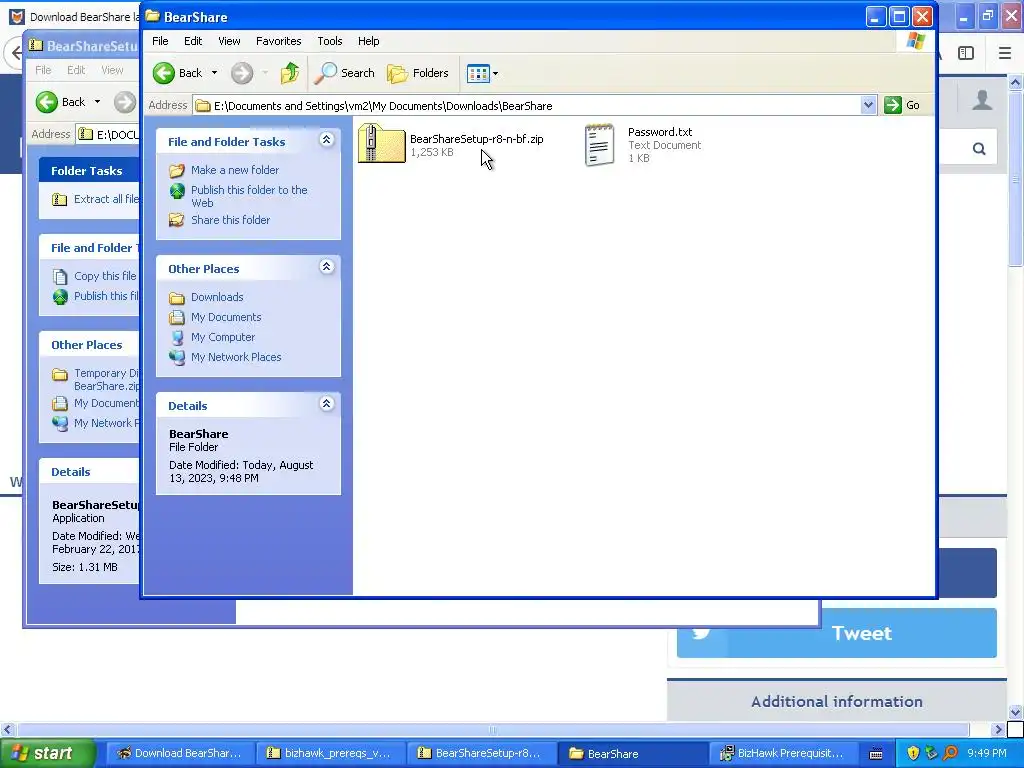The width and height of the screenshot is (1024, 768).
Task: Click the horizontal scrollbar right arrow
Action: click(x=998, y=729)
